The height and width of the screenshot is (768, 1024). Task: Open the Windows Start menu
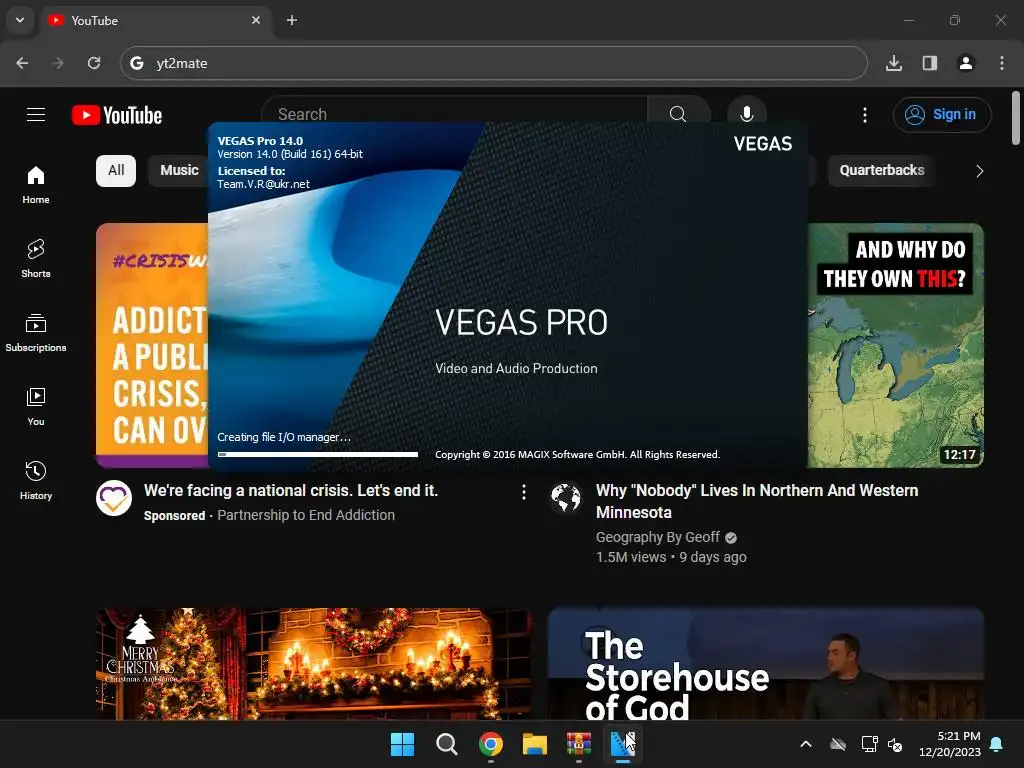[x=402, y=744]
